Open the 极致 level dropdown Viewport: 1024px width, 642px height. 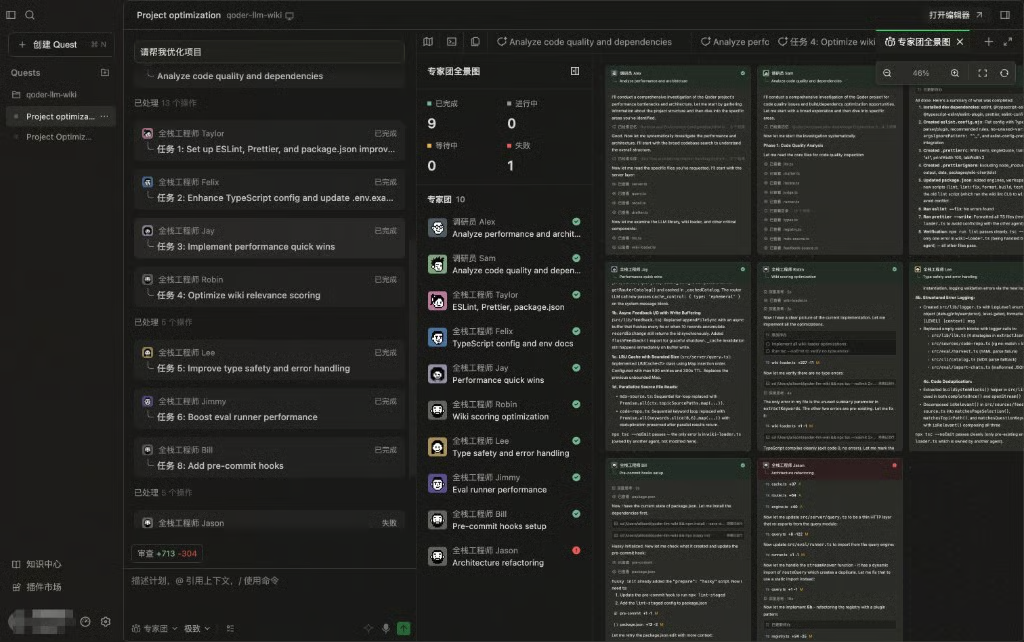tap(197, 628)
